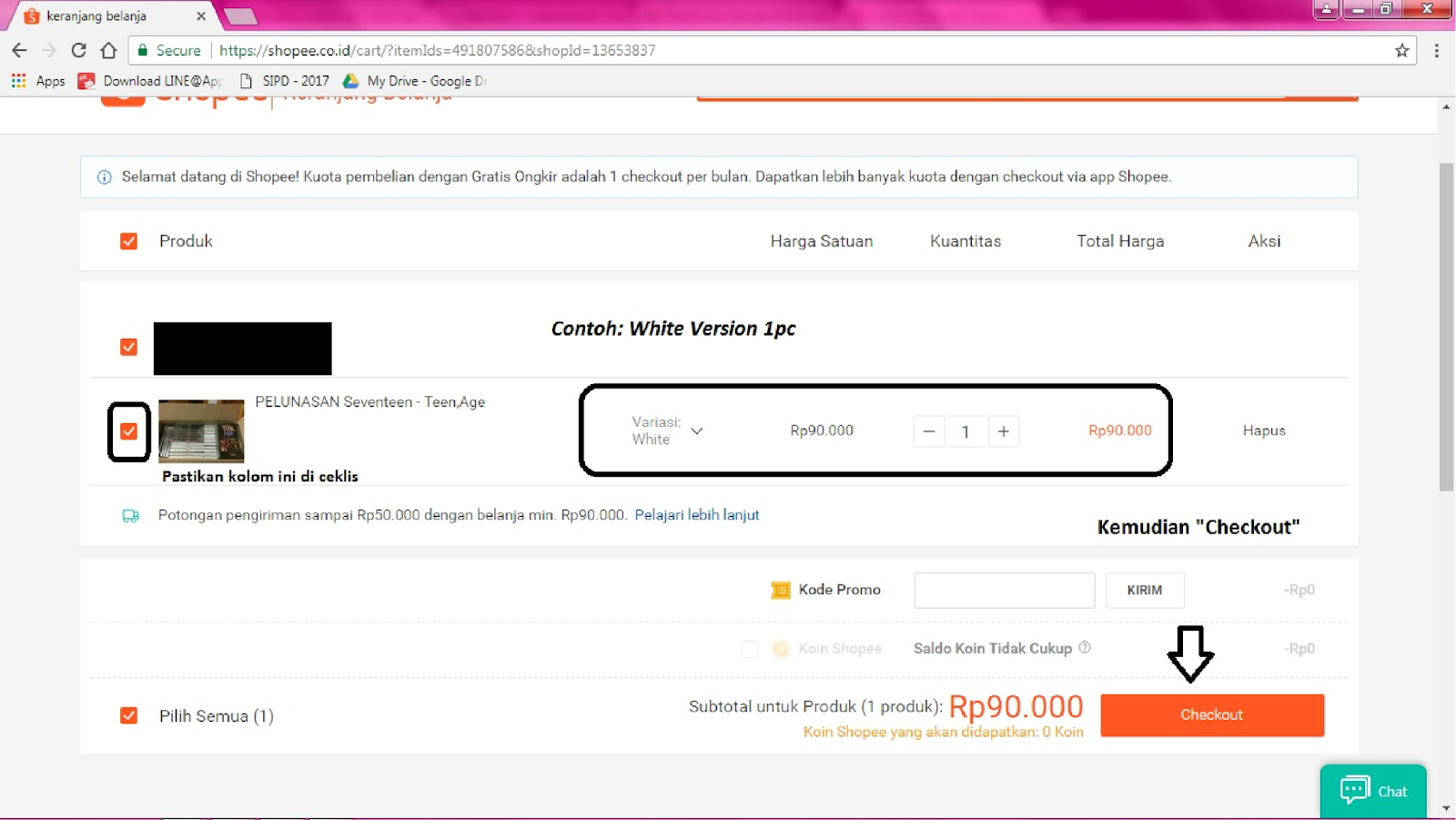The image size is (1456, 820).
Task: Click the scrollbar up arrow
Action: [1446, 106]
